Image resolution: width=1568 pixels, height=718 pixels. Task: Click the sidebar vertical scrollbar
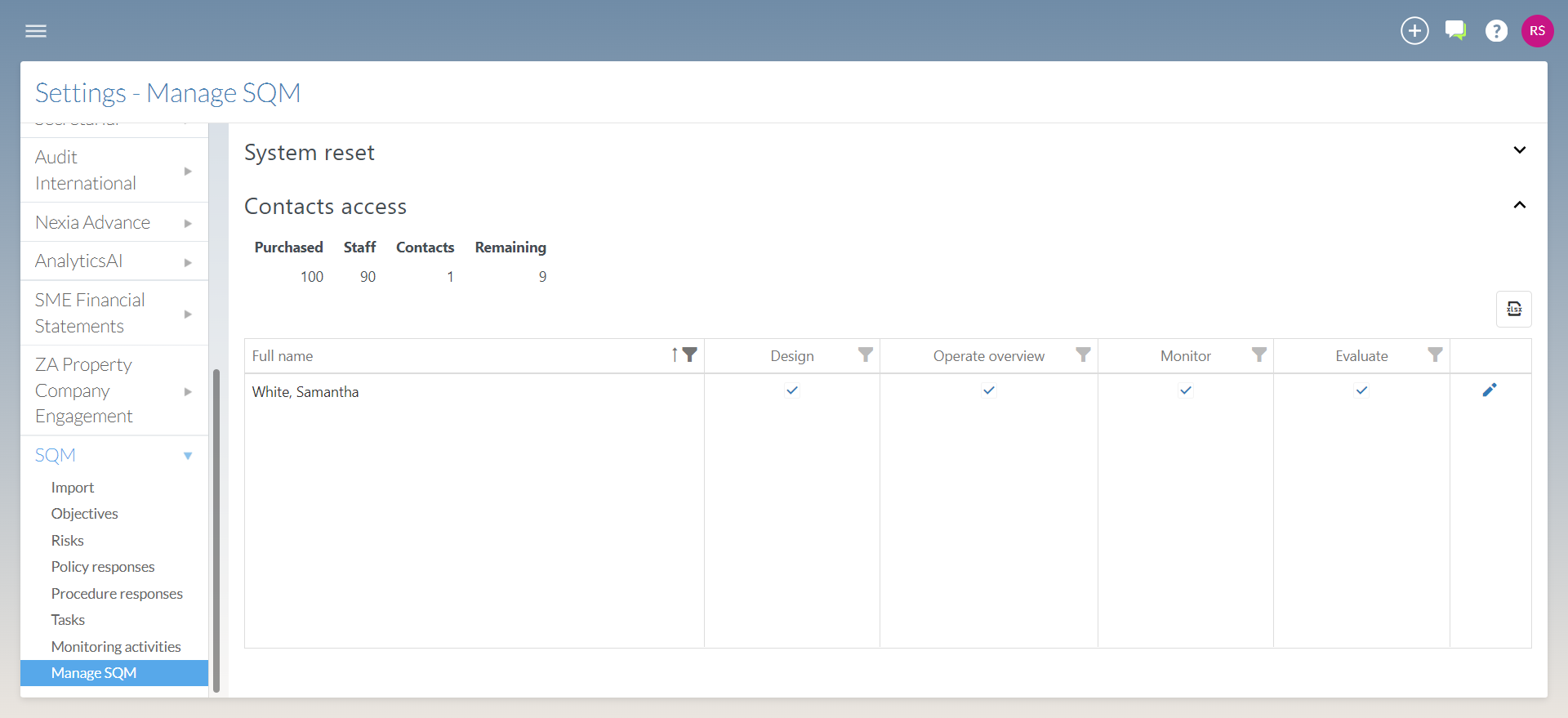coord(216,531)
